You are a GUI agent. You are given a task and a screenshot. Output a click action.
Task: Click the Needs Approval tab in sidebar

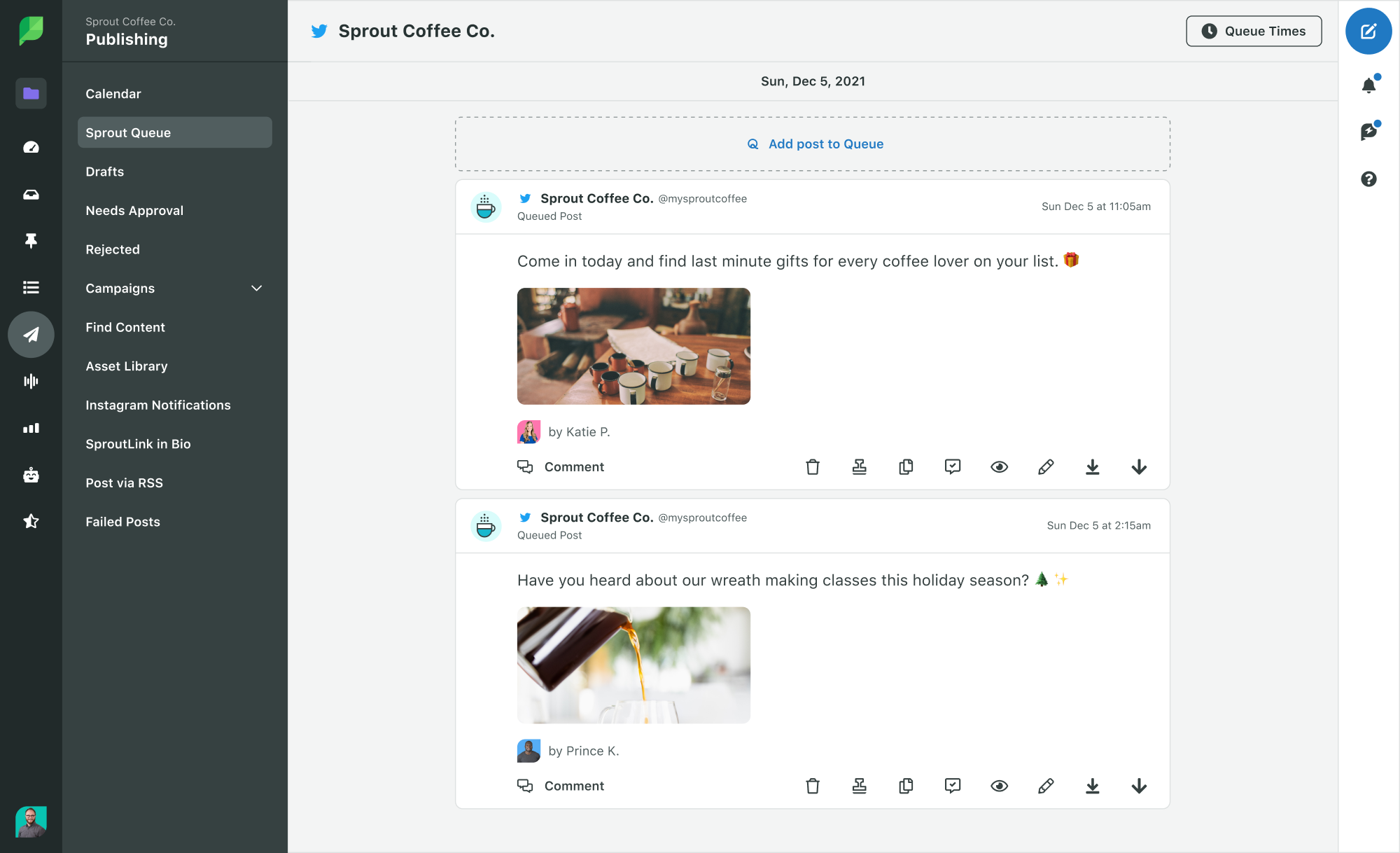[x=135, y=210]
